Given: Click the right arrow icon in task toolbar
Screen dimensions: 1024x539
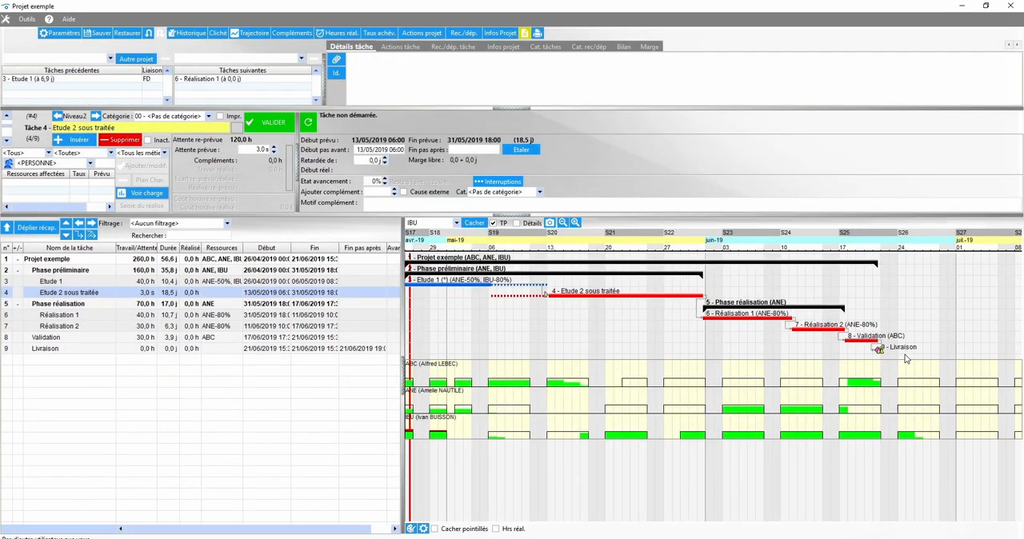Looking at the screenshot, I should click(91, 223).
